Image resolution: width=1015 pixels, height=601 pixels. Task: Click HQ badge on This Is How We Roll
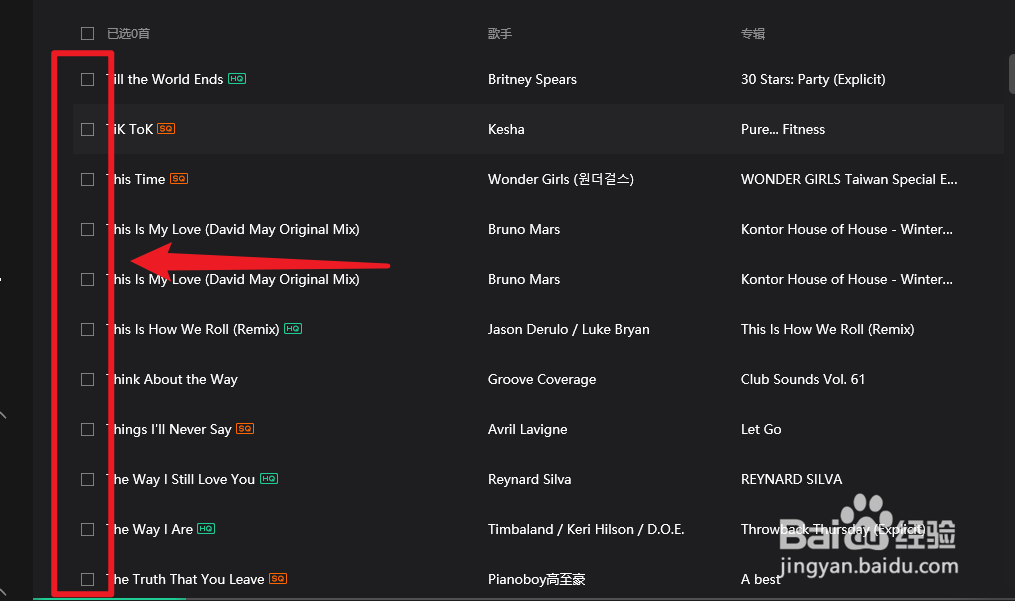[293, 329]
